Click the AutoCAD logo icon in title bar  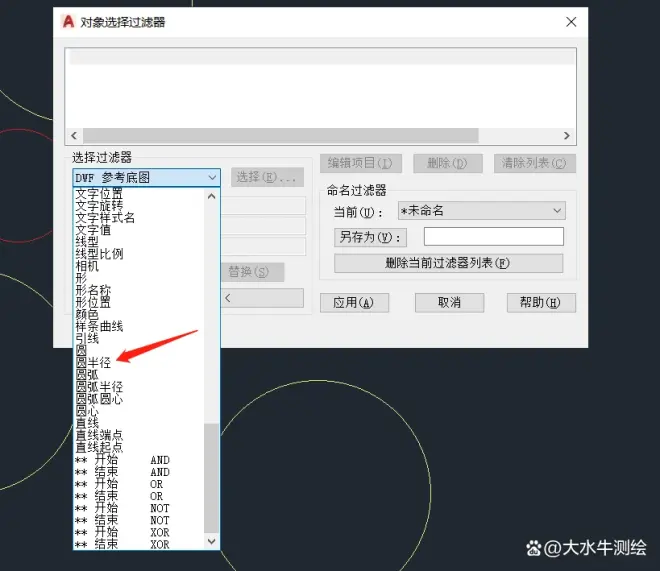[x=68, y=21]
